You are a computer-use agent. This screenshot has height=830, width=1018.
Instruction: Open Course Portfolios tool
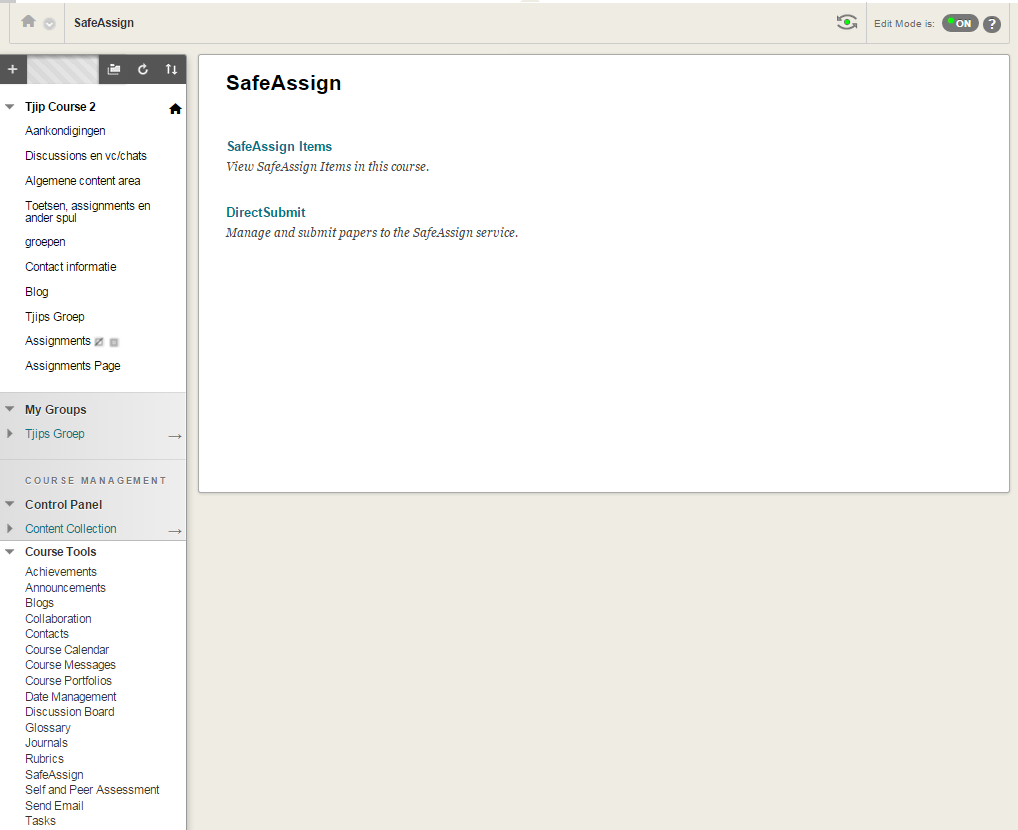[x=68, y=681]
